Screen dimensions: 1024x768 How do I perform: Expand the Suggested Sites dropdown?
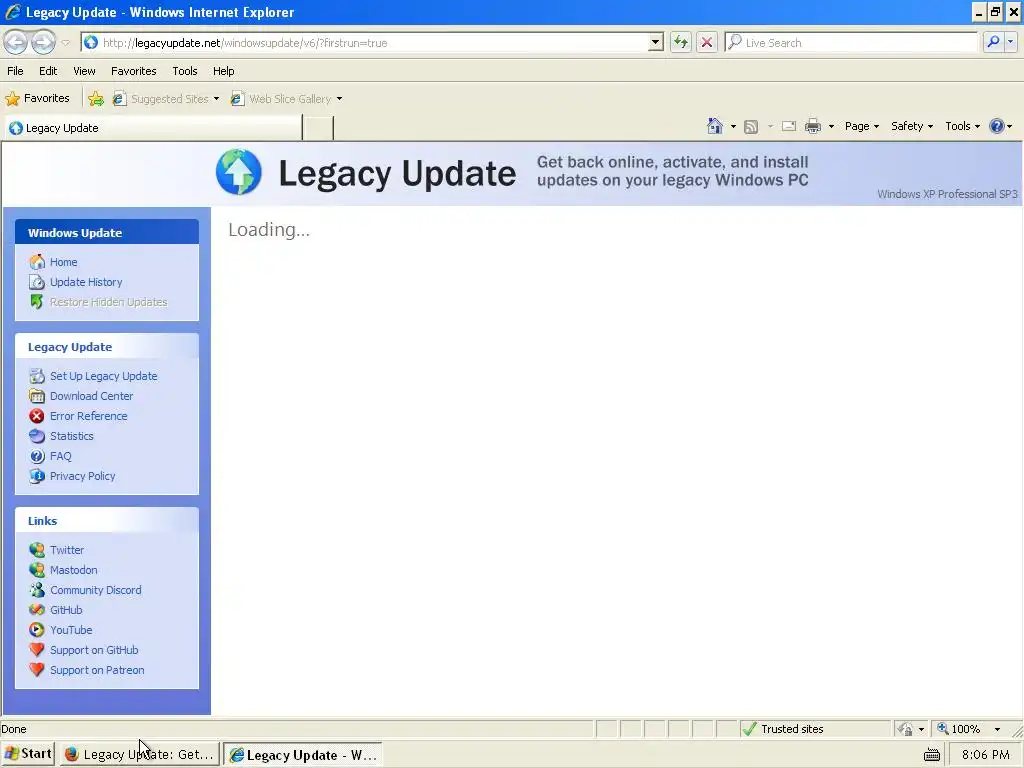point(216,99)
